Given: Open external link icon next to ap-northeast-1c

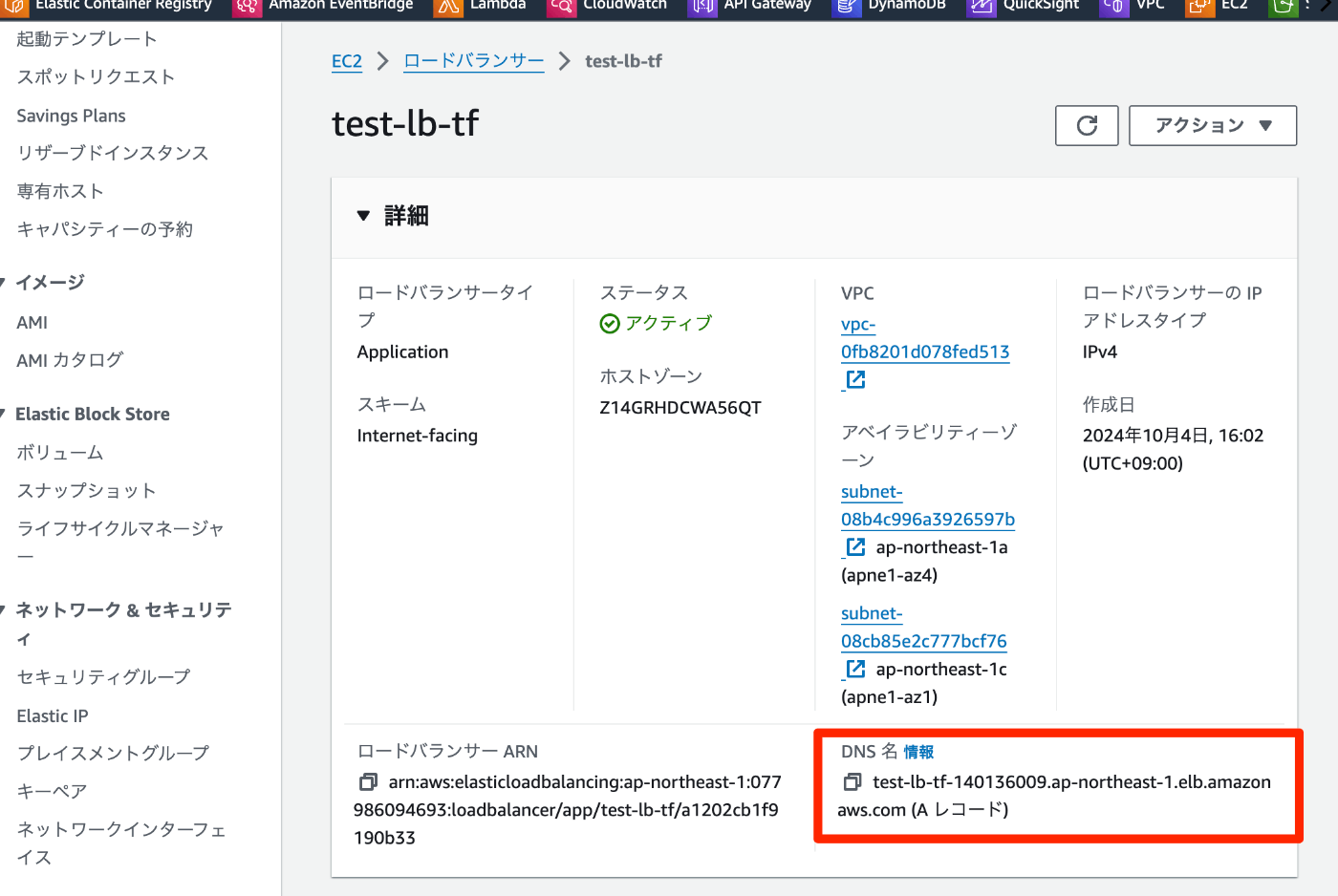Looking at the screenshot, I should click(855, 669).
